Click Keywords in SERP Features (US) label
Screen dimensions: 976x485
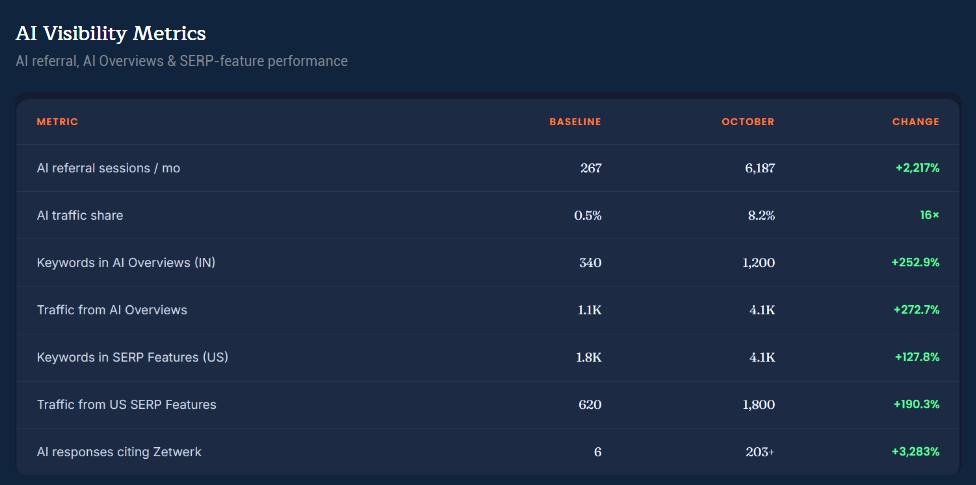click(x=133, y=357)
